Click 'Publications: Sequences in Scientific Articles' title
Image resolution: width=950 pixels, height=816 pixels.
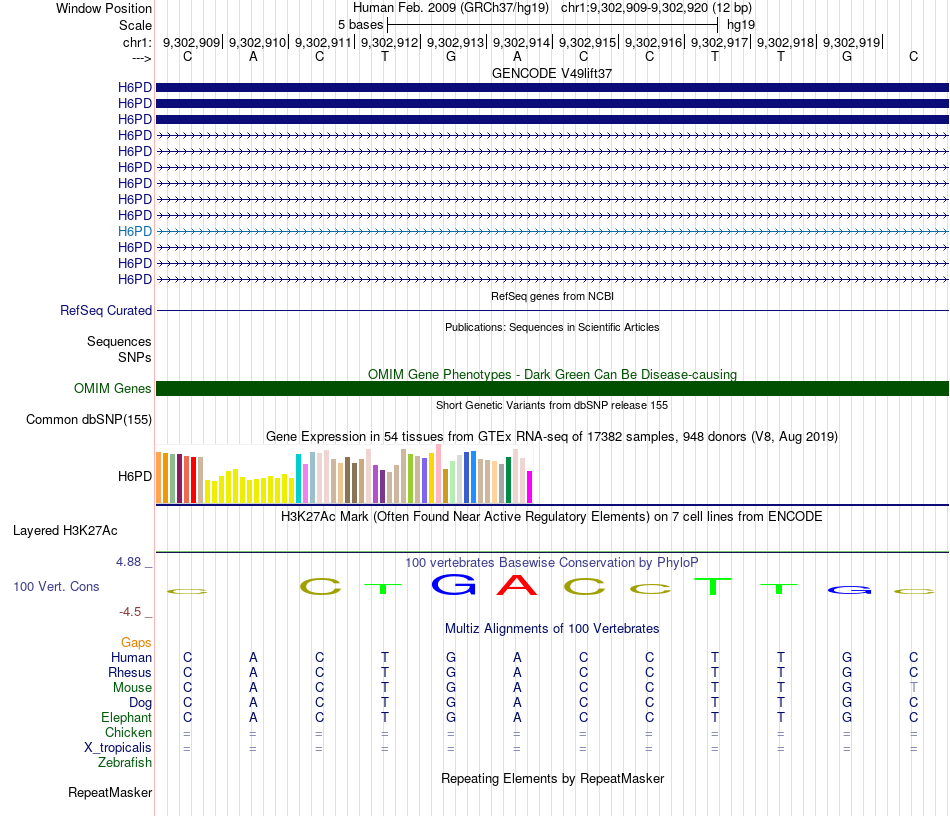click(x=552, y=327)
